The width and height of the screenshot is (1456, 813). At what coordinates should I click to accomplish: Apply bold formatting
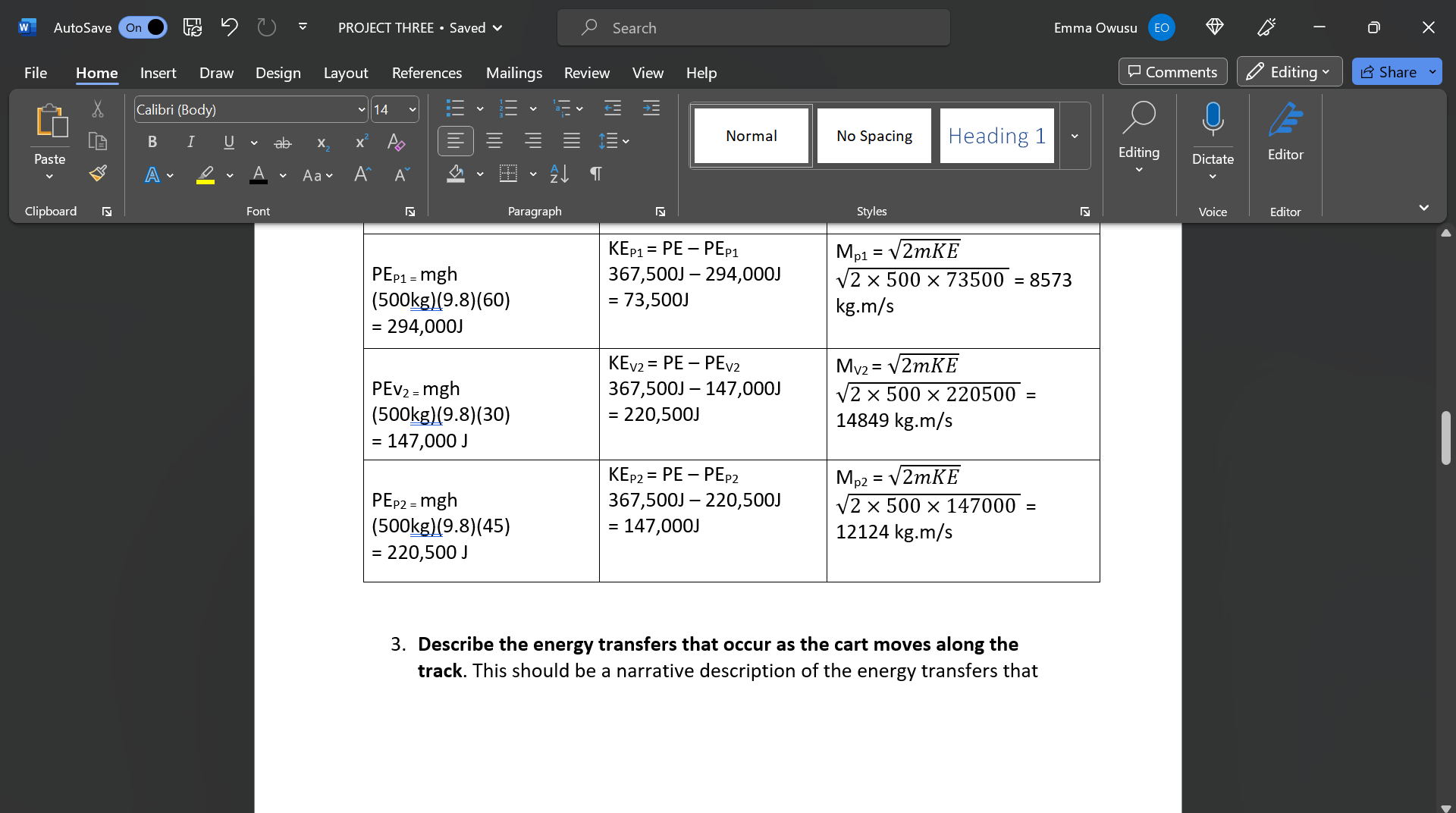152,142
